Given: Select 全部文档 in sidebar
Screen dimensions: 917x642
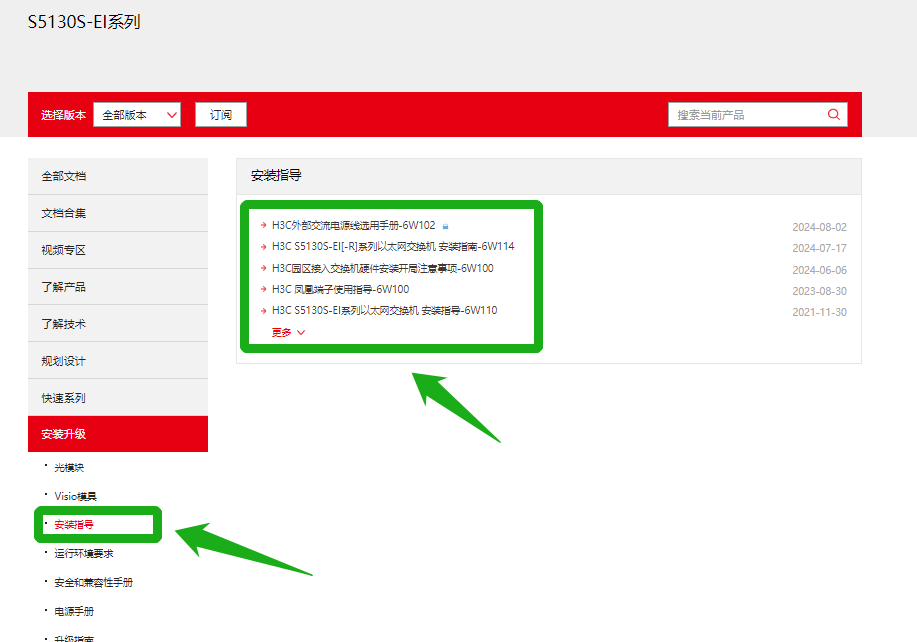Looking at the screenshot, I should coord(118,176).
